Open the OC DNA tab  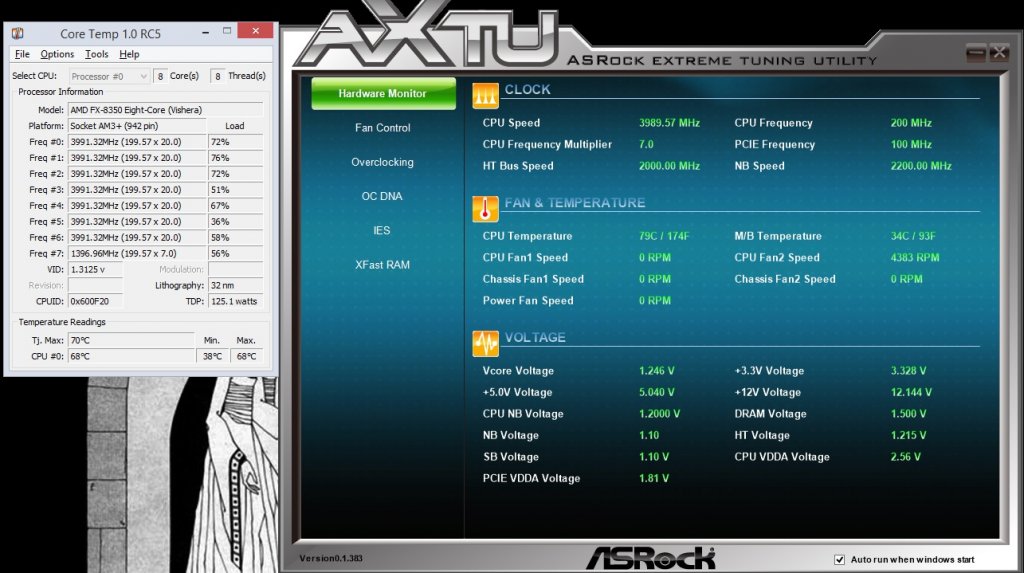382,196
